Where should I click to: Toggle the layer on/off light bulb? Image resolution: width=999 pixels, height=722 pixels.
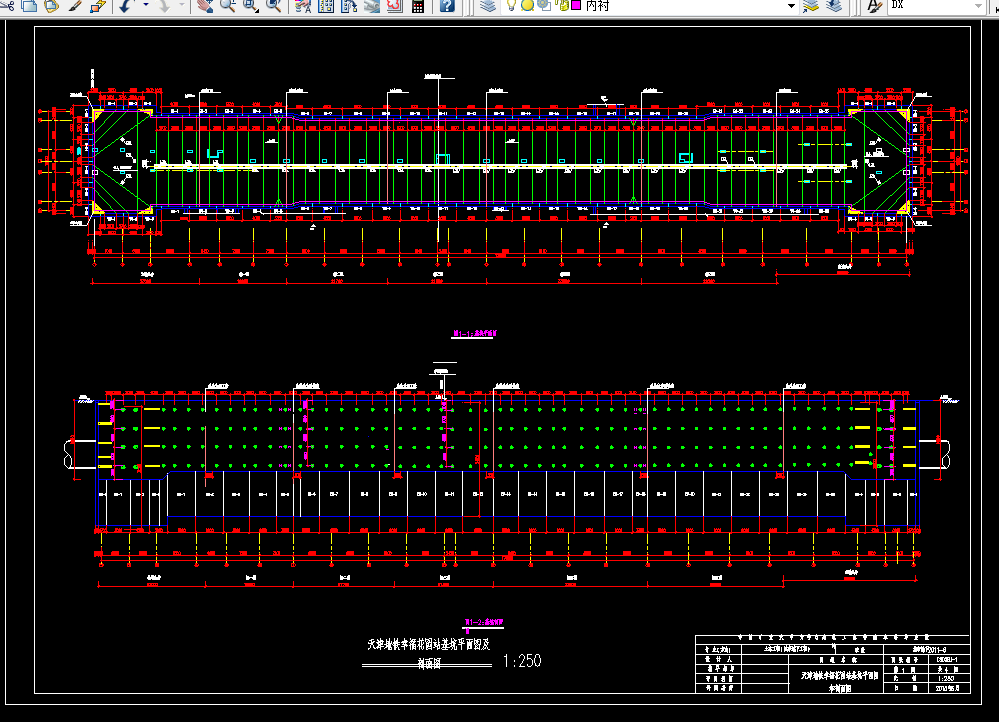click(x=511, y=6)
